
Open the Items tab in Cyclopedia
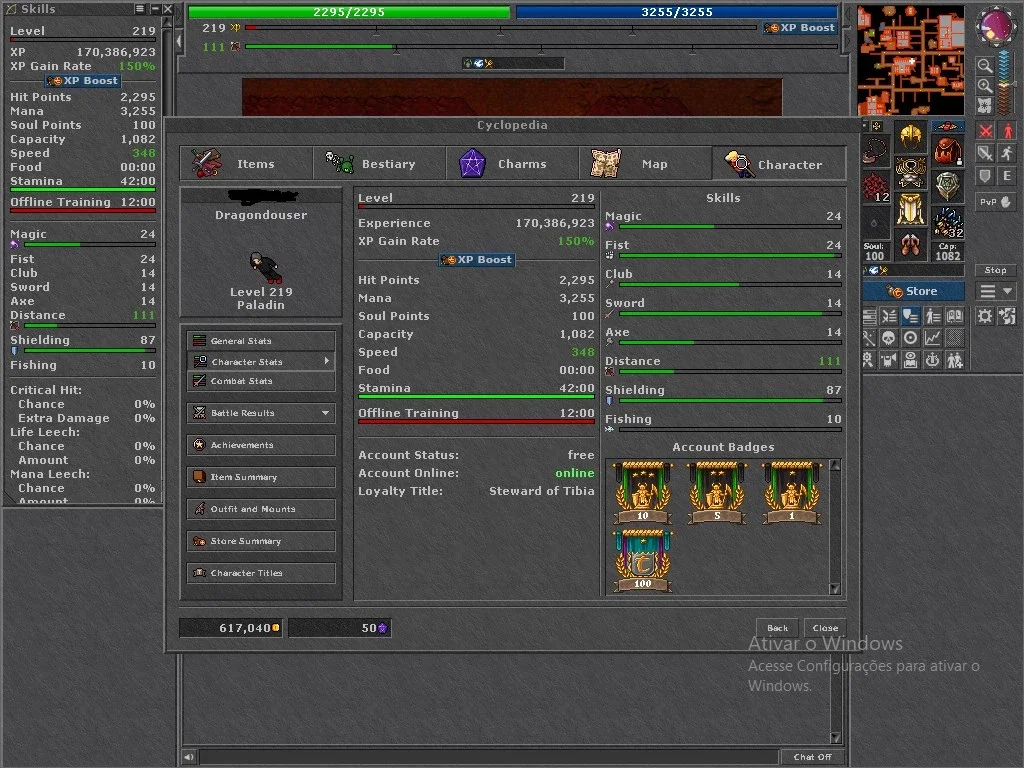(x=247, y=163)
